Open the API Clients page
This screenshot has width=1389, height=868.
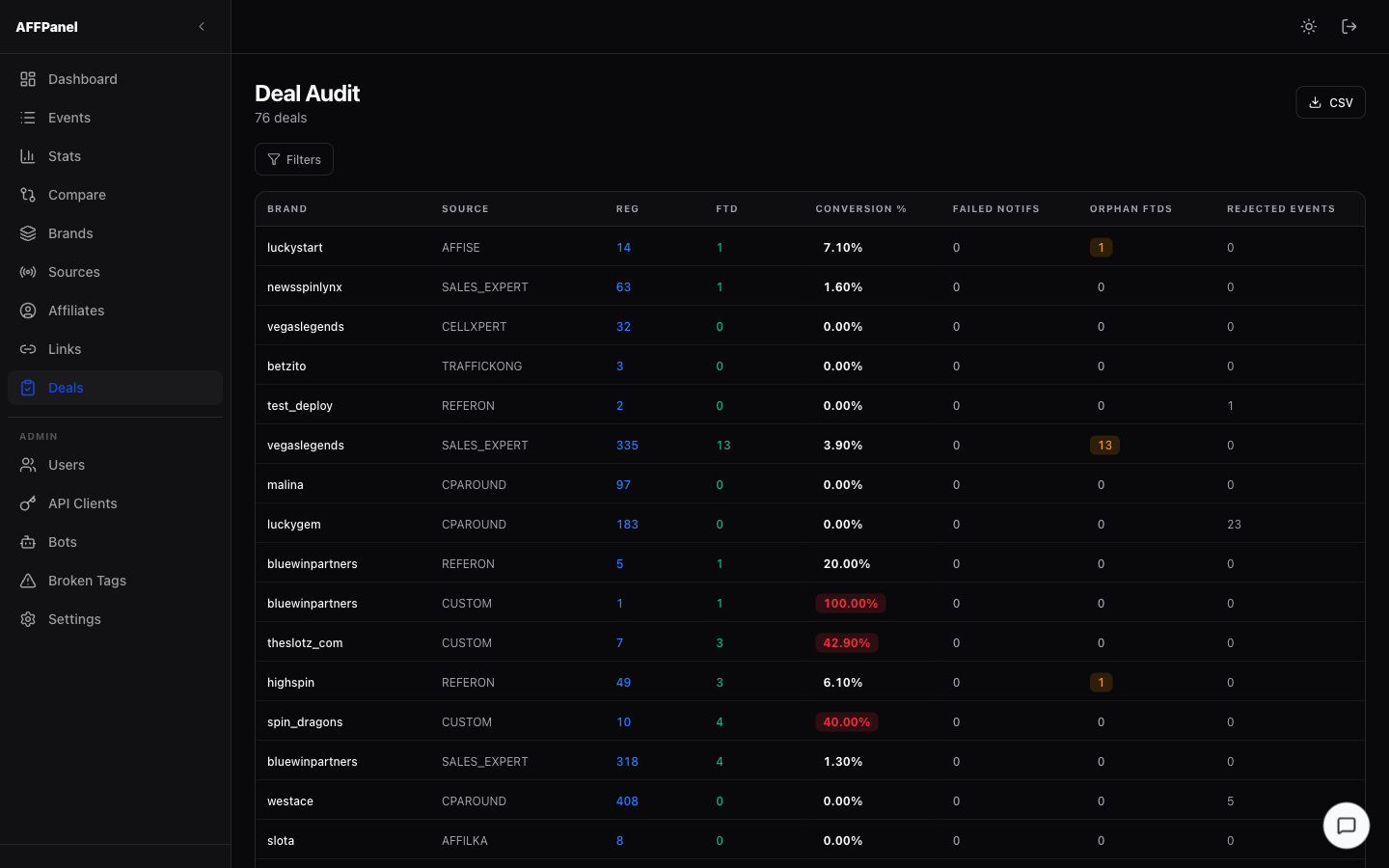[82, 502]
